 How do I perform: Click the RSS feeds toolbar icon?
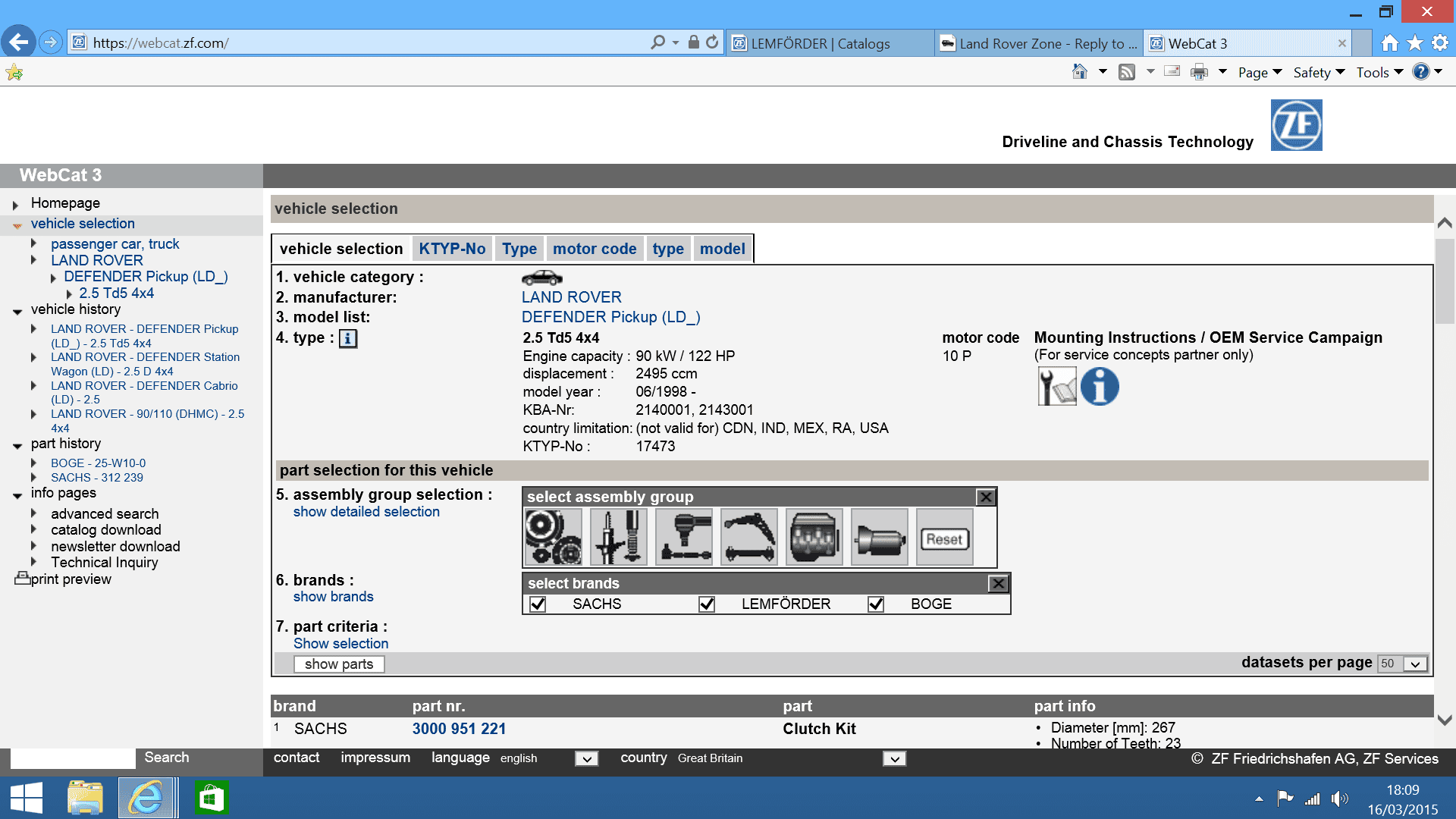point(1127,72)
